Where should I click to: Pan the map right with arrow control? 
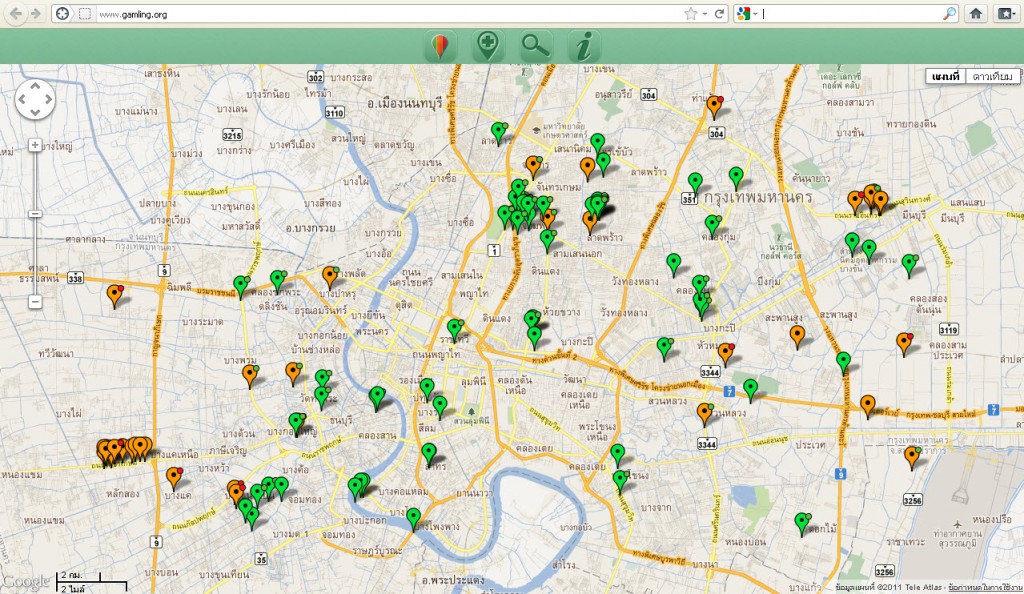tap(48, 100)
